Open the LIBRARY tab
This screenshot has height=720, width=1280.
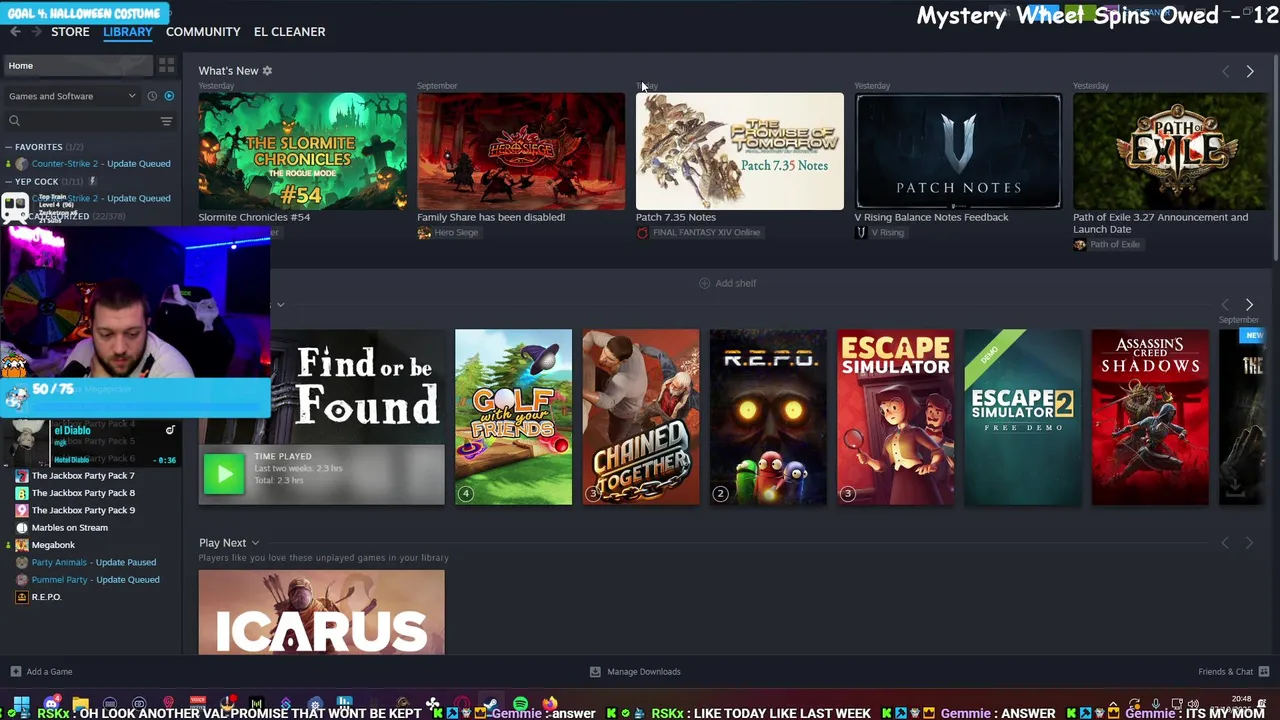[128, 32]
